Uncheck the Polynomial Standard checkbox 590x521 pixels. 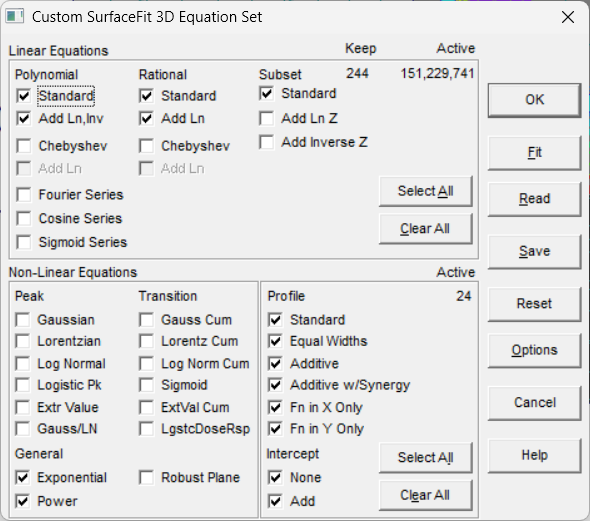click(x=24, y=96)
